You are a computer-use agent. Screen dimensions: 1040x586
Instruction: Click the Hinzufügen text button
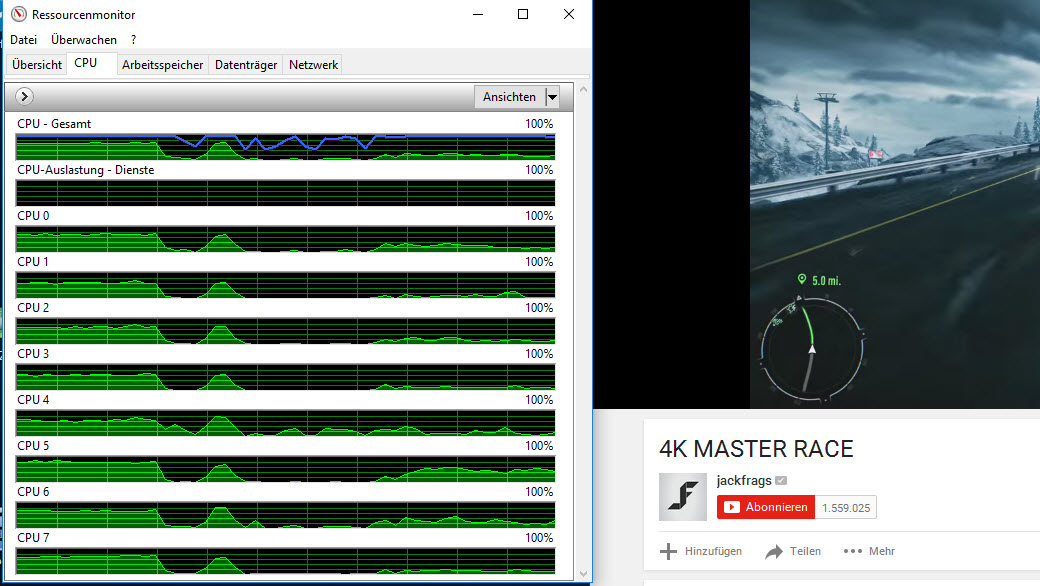(x=713, y=551)
